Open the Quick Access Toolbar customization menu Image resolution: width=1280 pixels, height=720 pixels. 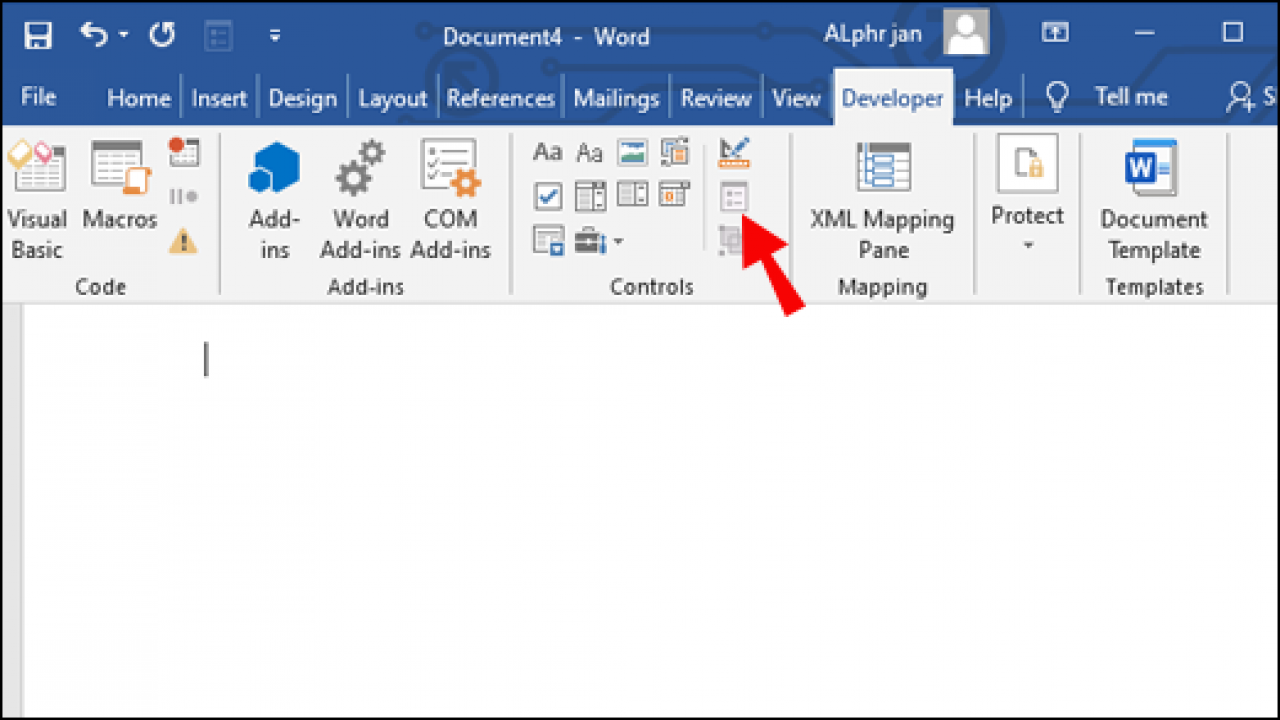point(275,33)
